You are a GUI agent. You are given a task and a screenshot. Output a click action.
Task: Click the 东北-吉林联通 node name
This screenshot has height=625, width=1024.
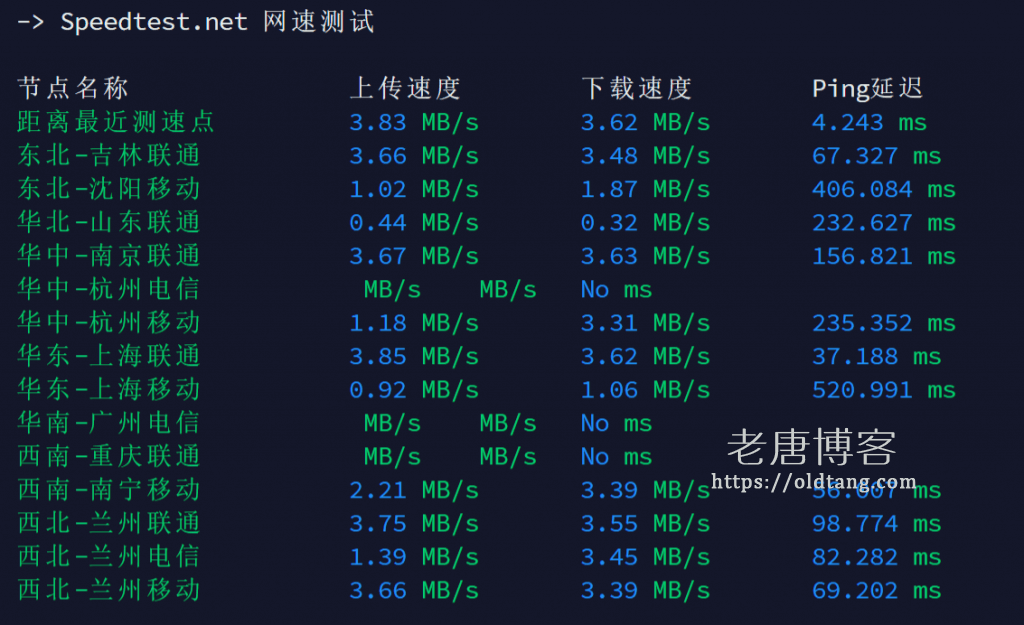click(x=109, y=156)
